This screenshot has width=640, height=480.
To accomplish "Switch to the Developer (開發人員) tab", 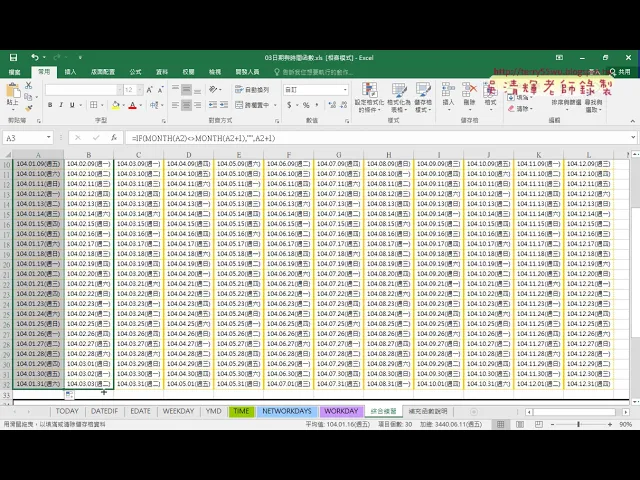I will point(247,72).
